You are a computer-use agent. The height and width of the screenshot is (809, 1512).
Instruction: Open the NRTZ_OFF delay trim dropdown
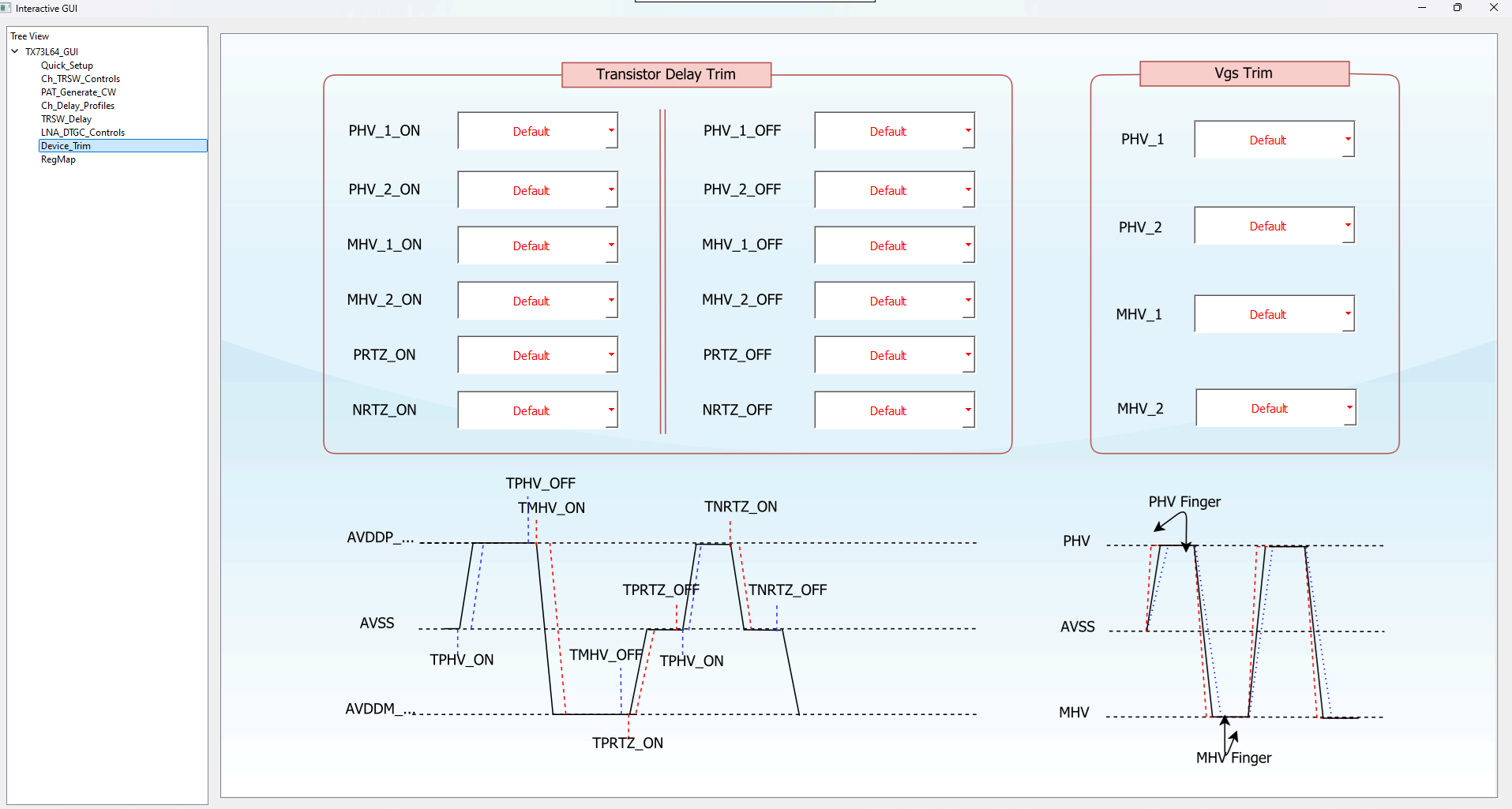click(x=894, y=410)
